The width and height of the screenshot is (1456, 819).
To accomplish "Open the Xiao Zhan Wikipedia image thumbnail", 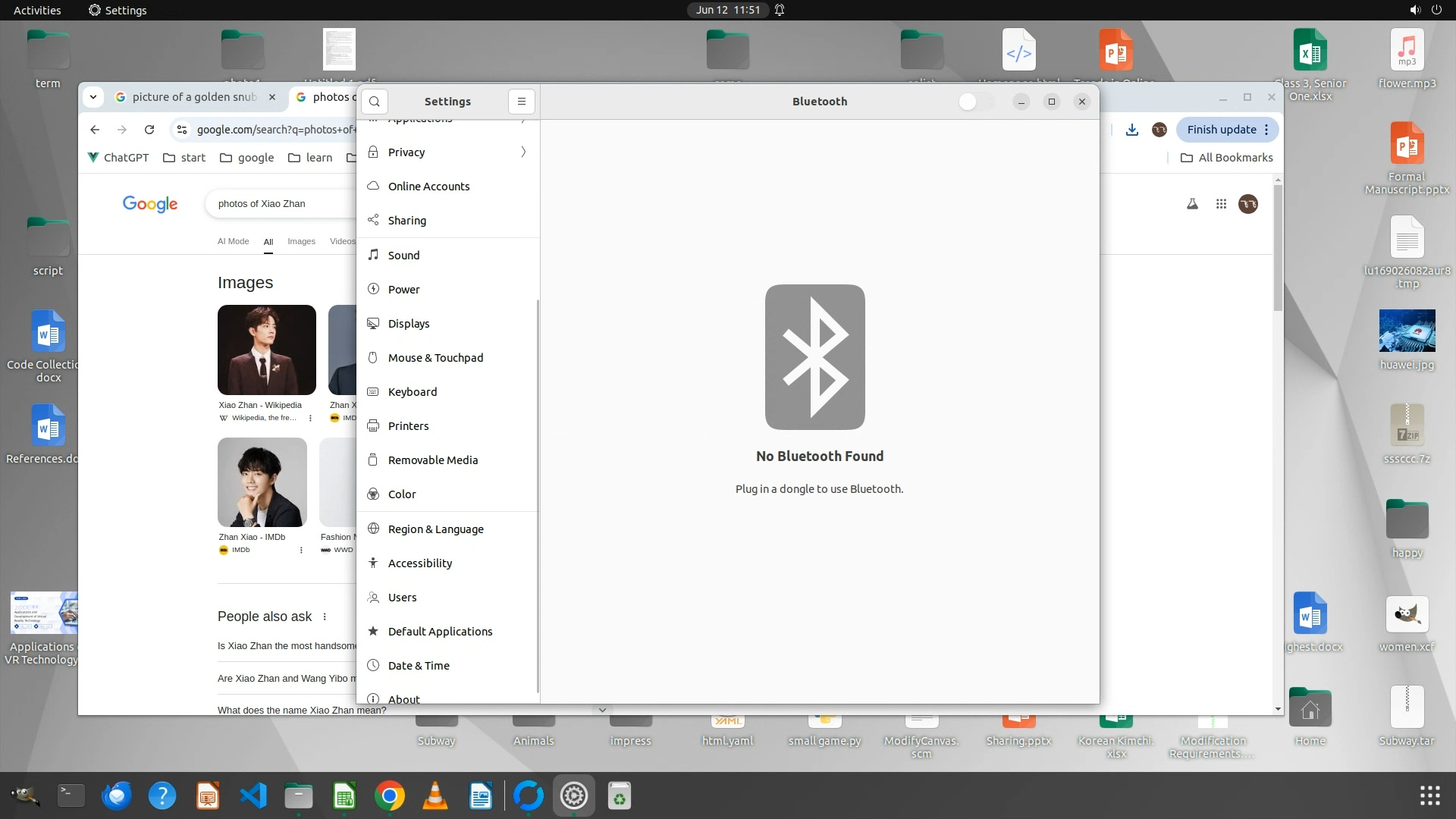I will pos(266,350).
